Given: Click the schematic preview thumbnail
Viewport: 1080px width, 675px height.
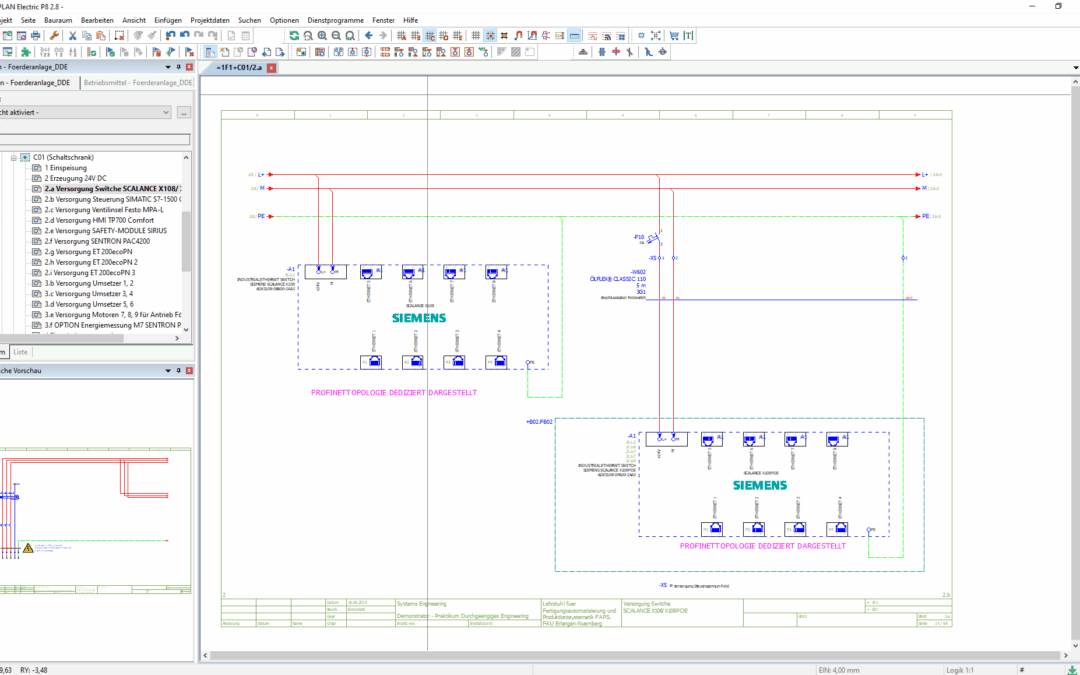Looking at the screenshot, I should point(95,520).
